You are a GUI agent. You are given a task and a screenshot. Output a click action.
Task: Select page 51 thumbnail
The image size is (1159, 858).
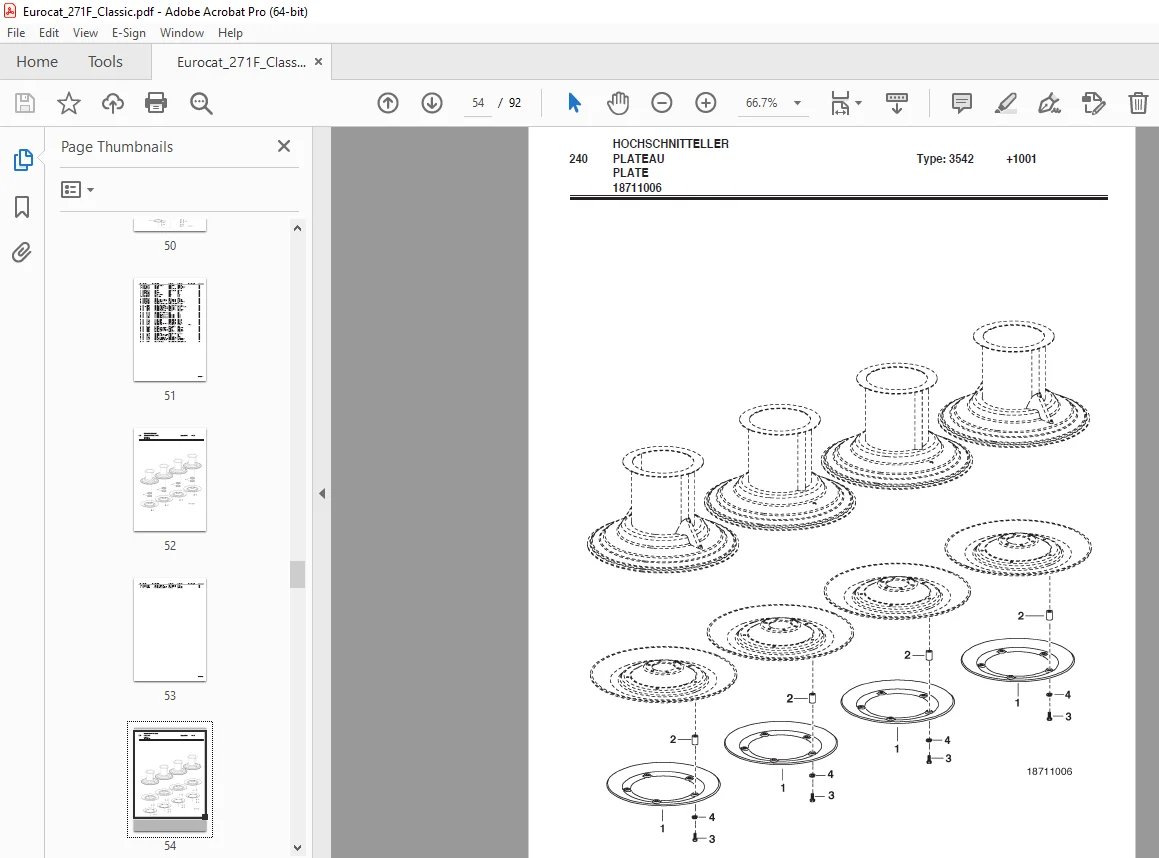[170, 330]
